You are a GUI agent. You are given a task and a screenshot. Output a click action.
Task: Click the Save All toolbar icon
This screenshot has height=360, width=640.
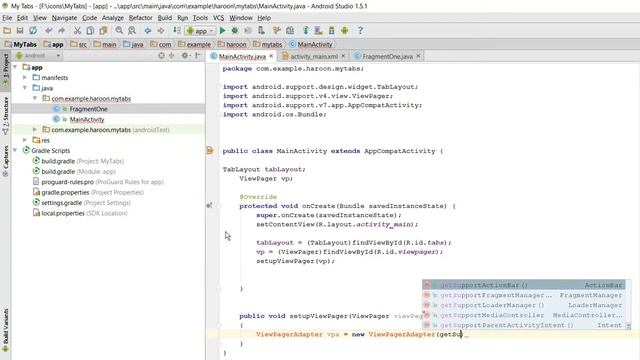20,31
